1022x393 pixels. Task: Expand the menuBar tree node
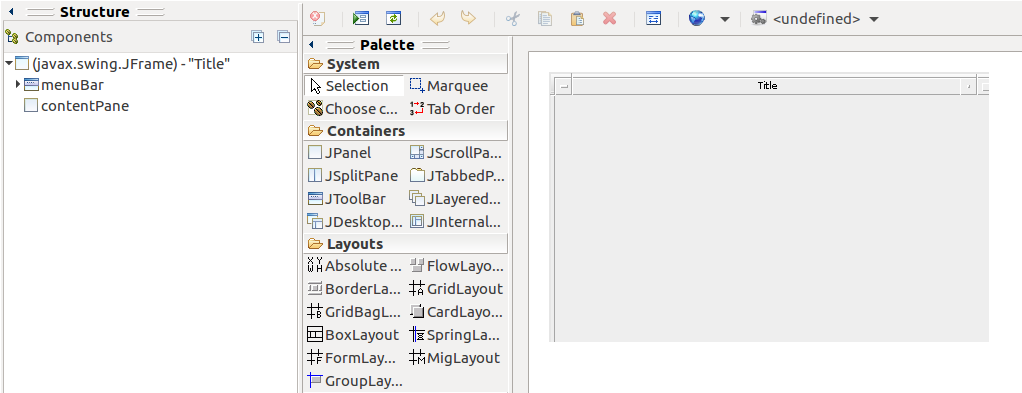tap(18, 84)
